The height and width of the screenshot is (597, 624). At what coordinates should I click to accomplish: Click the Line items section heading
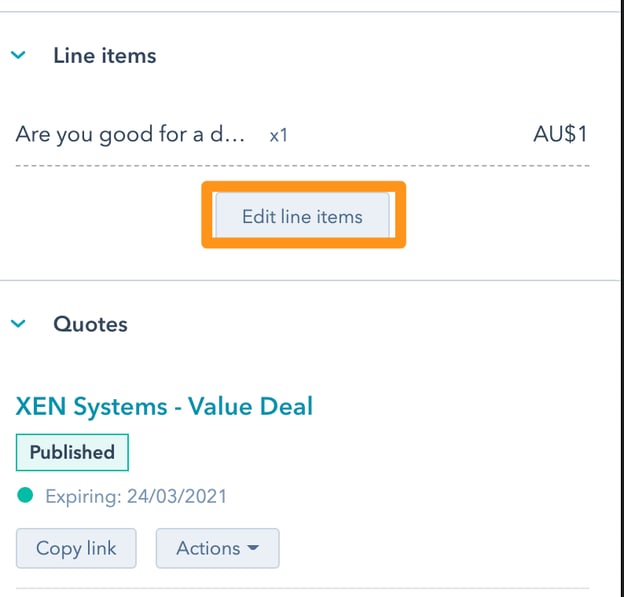pos(105,56)
